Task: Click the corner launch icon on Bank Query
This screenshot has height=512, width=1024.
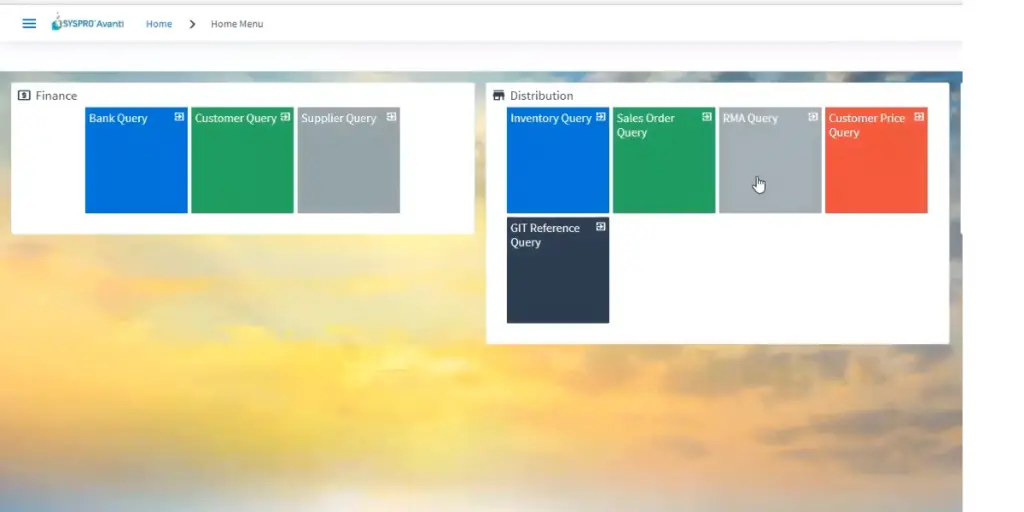Action: (179, 117)
